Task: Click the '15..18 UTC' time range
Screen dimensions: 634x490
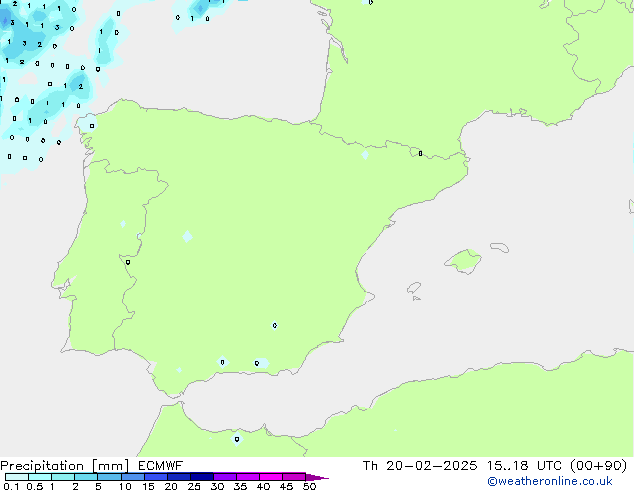Action: pyautogui.click(x=524, y=466)
